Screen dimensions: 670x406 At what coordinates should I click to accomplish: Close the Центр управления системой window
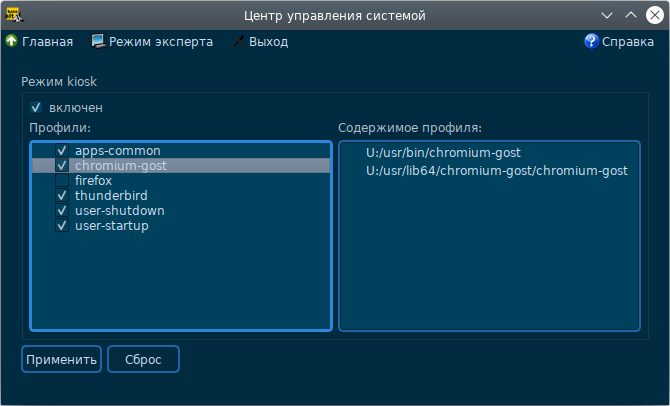point(655,15)
